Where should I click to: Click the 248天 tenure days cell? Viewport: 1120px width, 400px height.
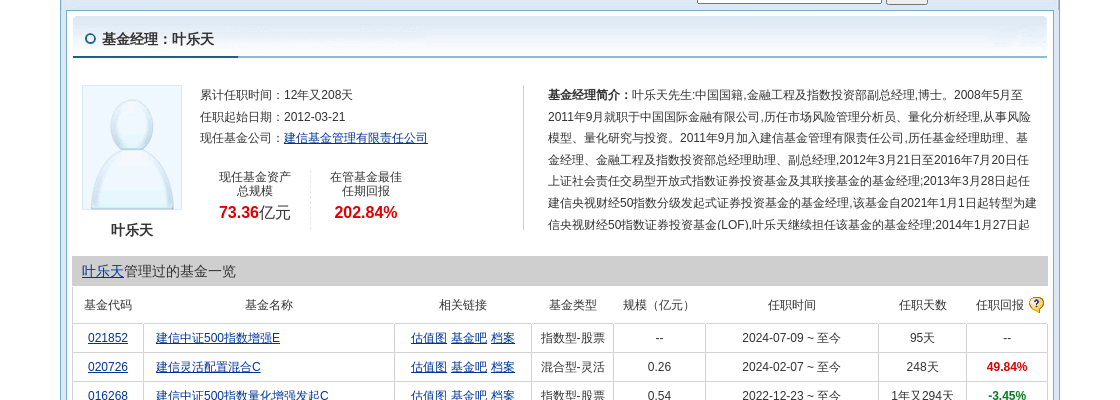tap(922, 367)
